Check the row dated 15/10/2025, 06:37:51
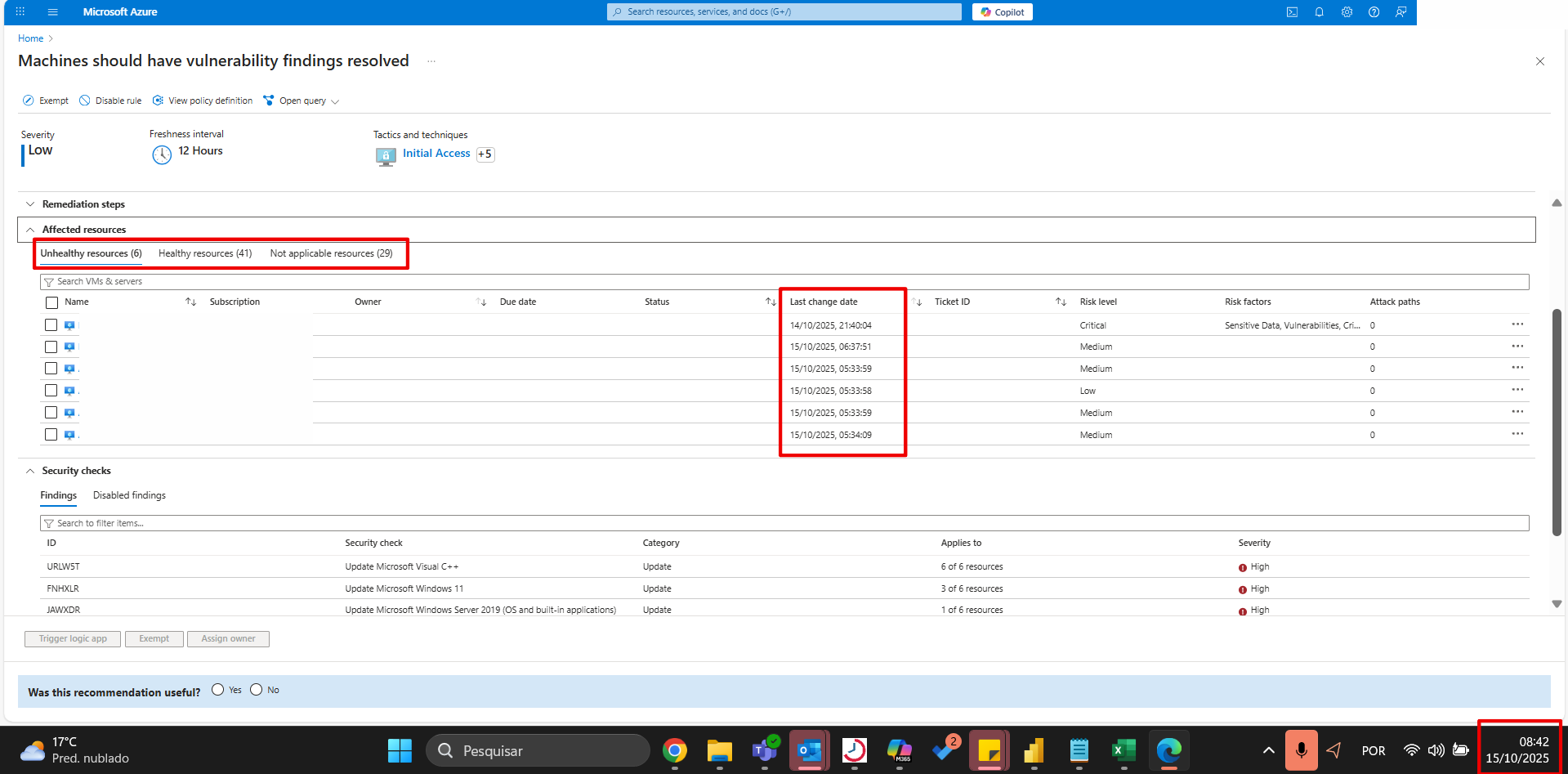 51,347
